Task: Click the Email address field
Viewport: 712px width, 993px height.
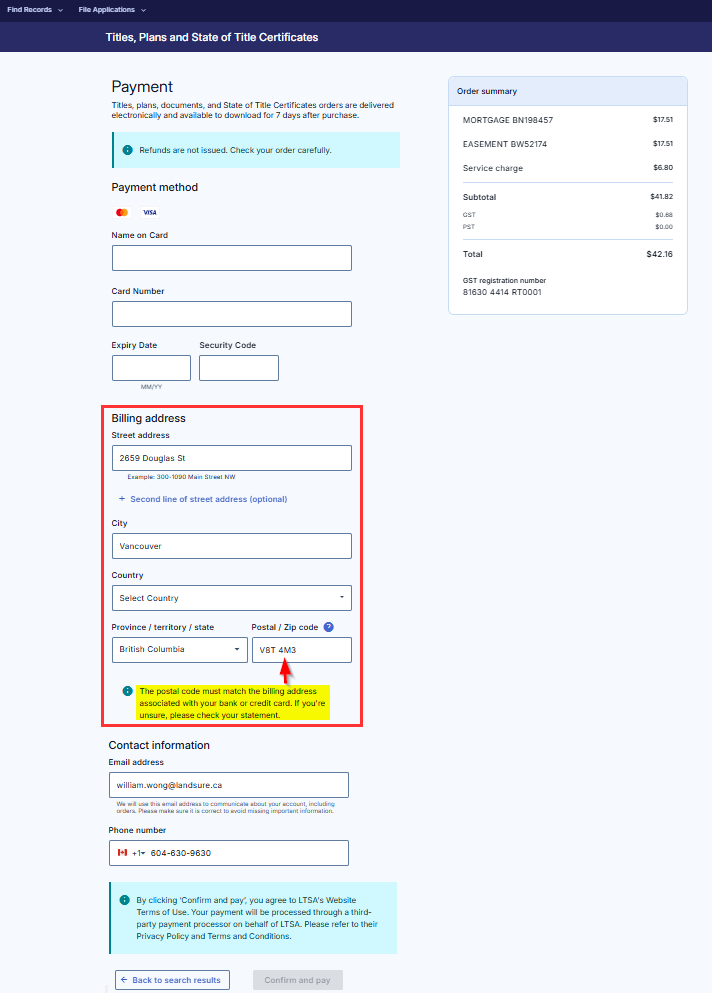Action: click(x=228, y=785)
